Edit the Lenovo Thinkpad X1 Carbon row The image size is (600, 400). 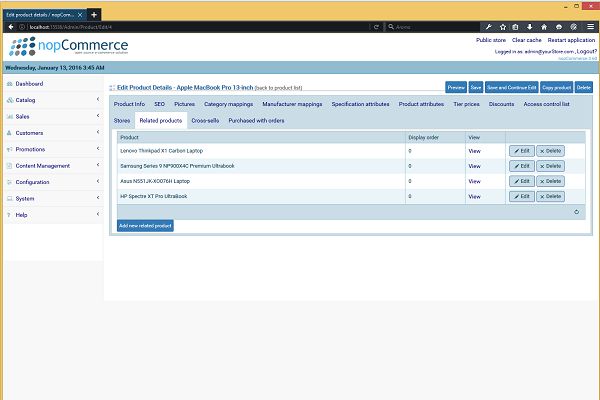tap(522, 151)
